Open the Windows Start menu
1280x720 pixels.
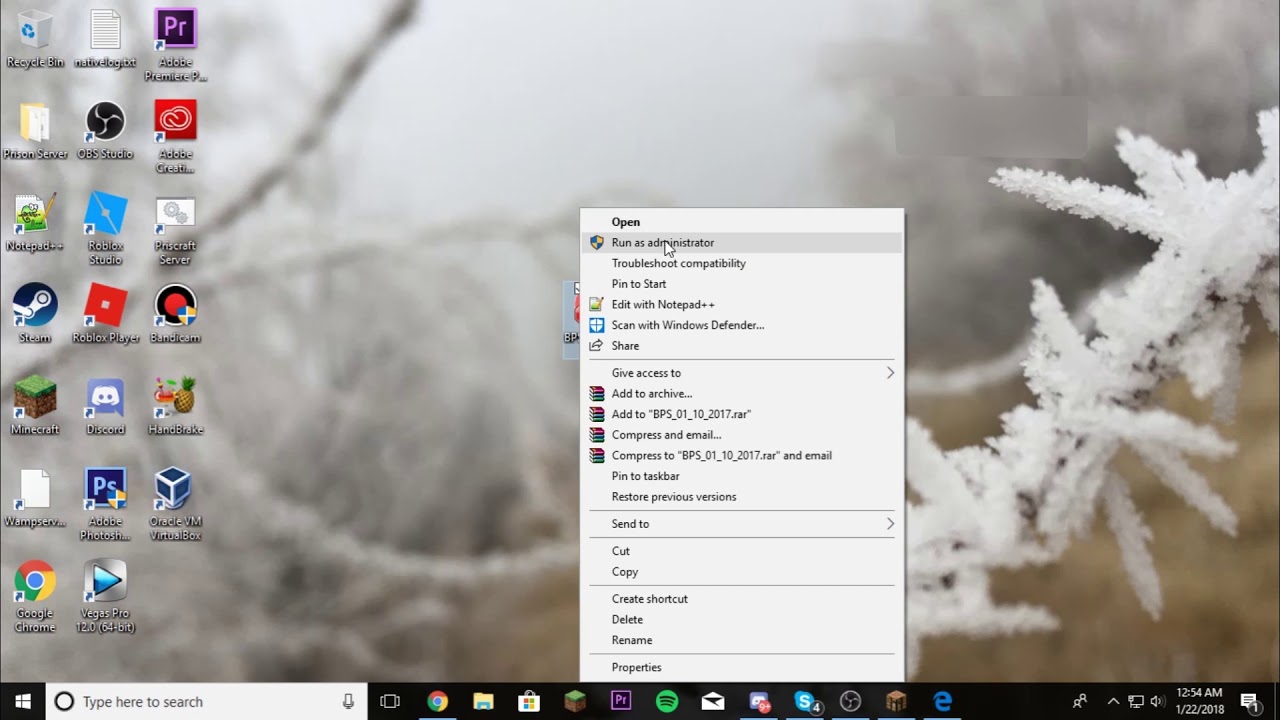(23, 701)
